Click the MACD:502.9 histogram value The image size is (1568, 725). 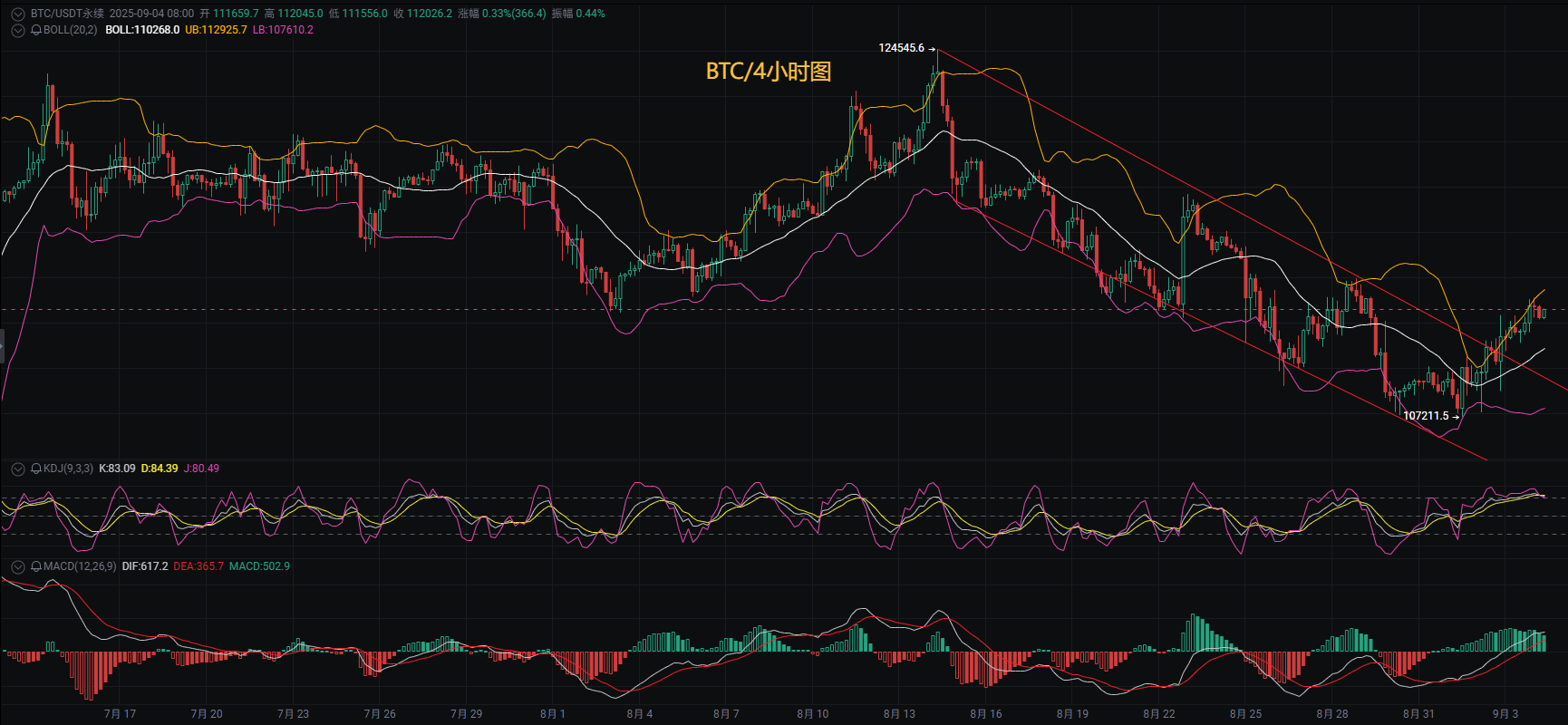point(259,566)
